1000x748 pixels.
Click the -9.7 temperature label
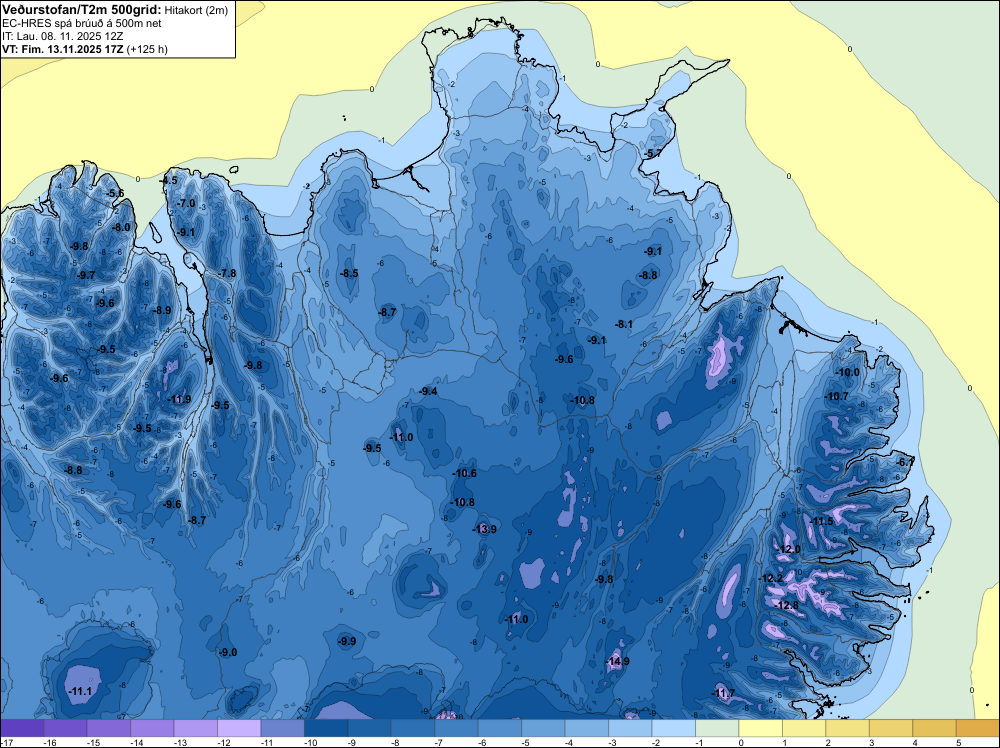[x=86, y=275]
